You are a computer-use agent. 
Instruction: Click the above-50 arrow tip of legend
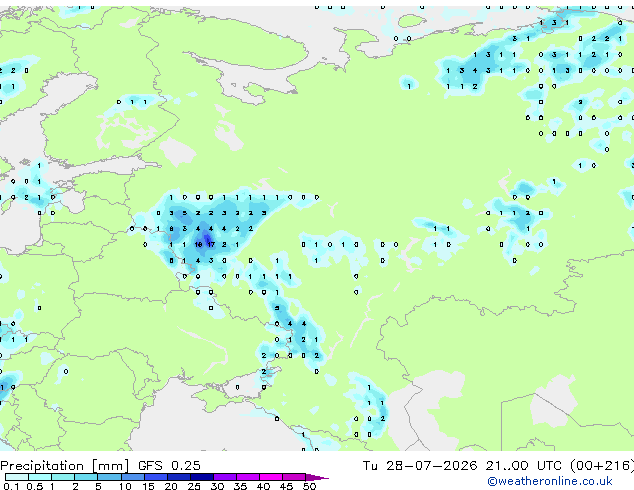point(317,477)
